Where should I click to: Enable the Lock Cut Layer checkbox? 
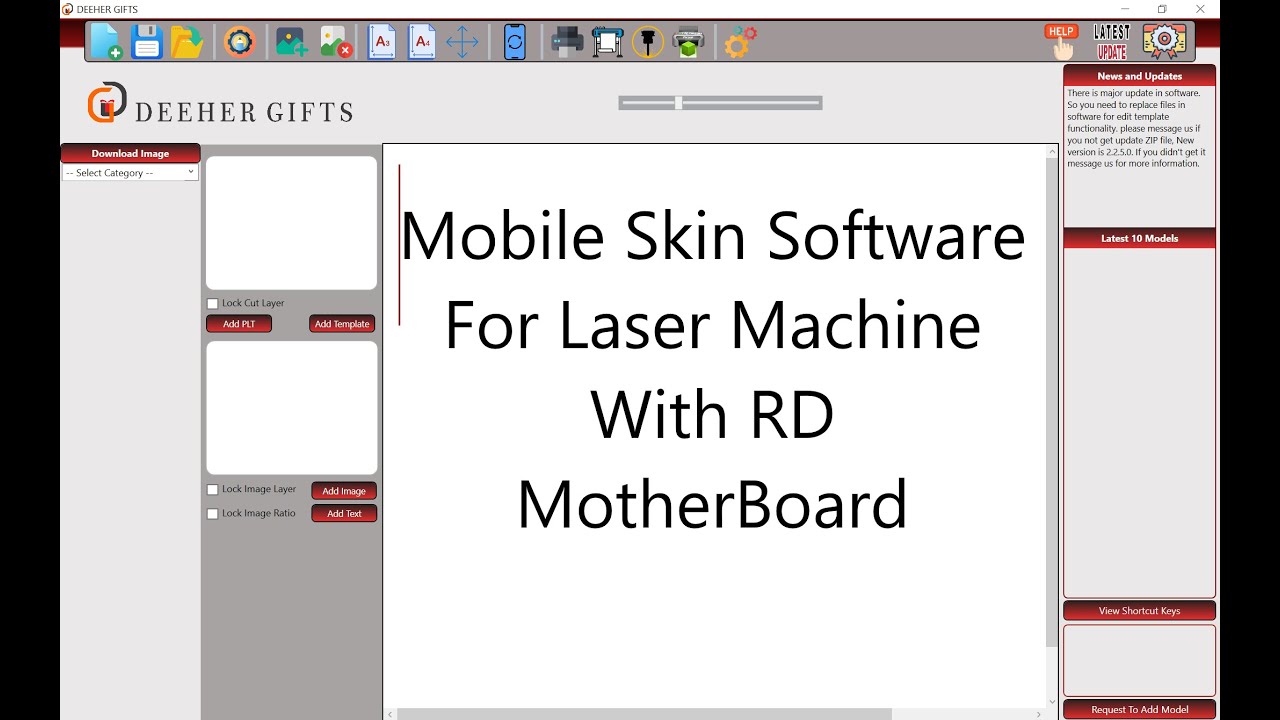212,304
